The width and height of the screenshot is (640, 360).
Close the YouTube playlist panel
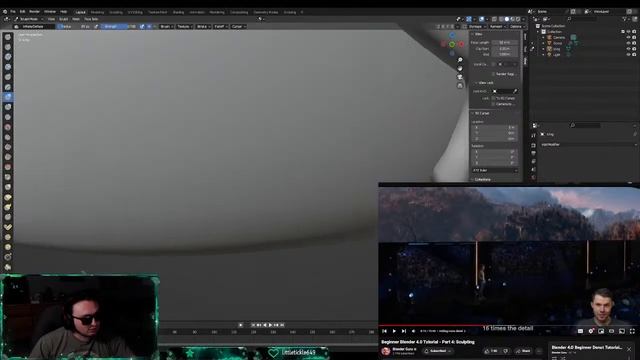click(x=629, y=349)
